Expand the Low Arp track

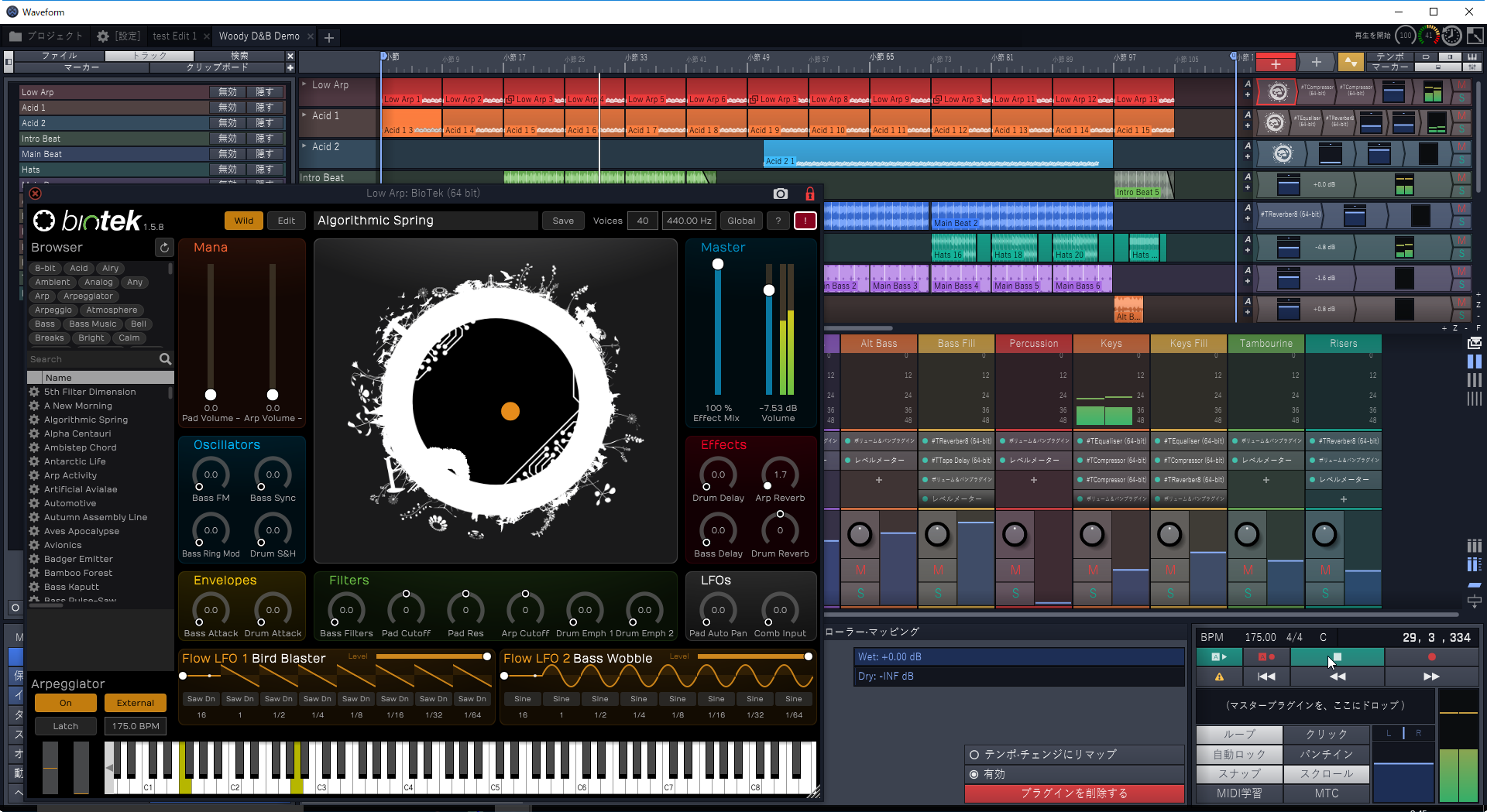point(304,84)
